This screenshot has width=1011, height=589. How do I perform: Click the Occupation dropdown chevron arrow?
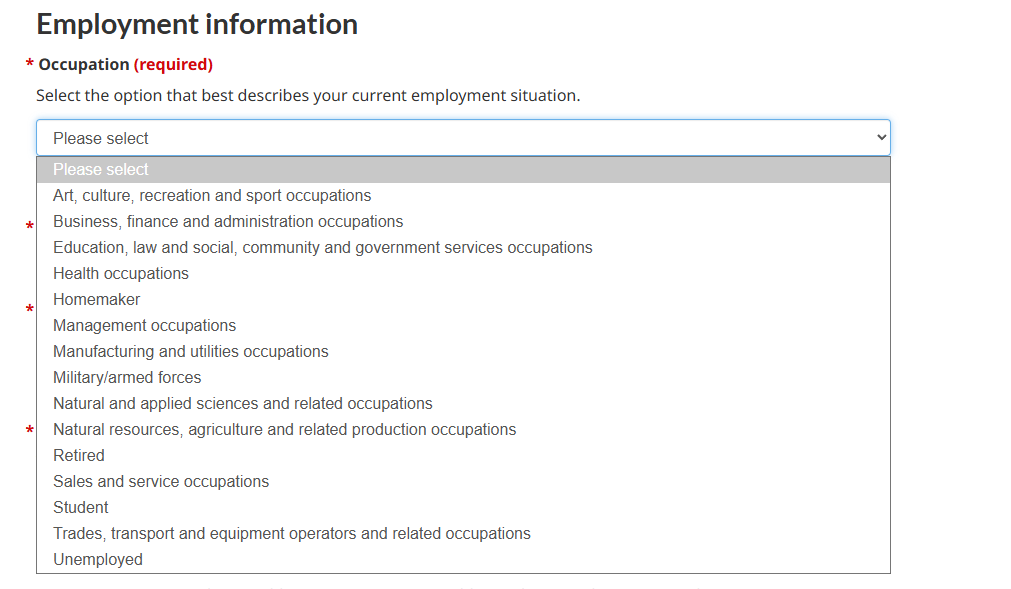(881, 137)
